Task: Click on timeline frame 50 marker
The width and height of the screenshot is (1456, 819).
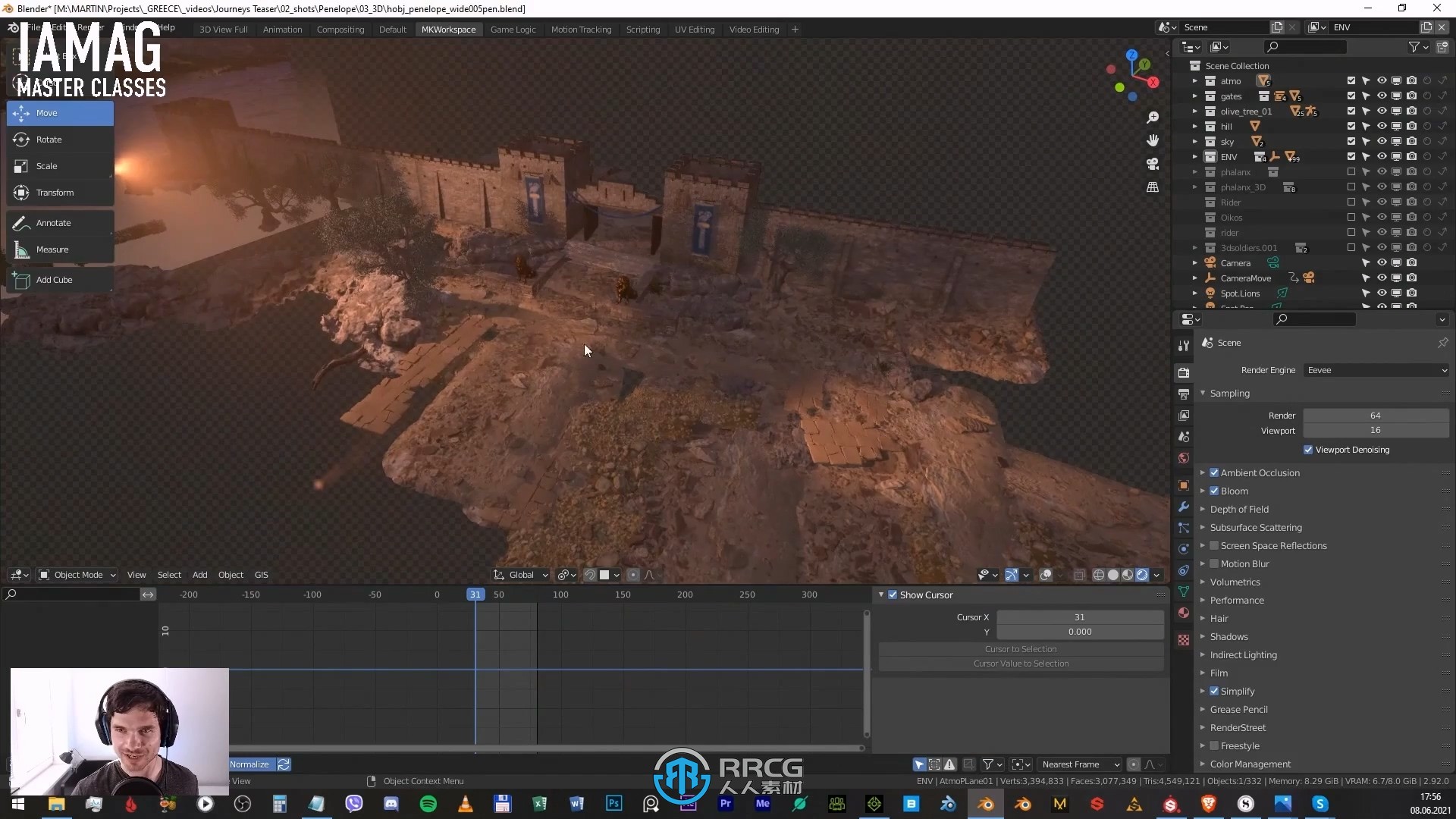Action: click(498, 594)
